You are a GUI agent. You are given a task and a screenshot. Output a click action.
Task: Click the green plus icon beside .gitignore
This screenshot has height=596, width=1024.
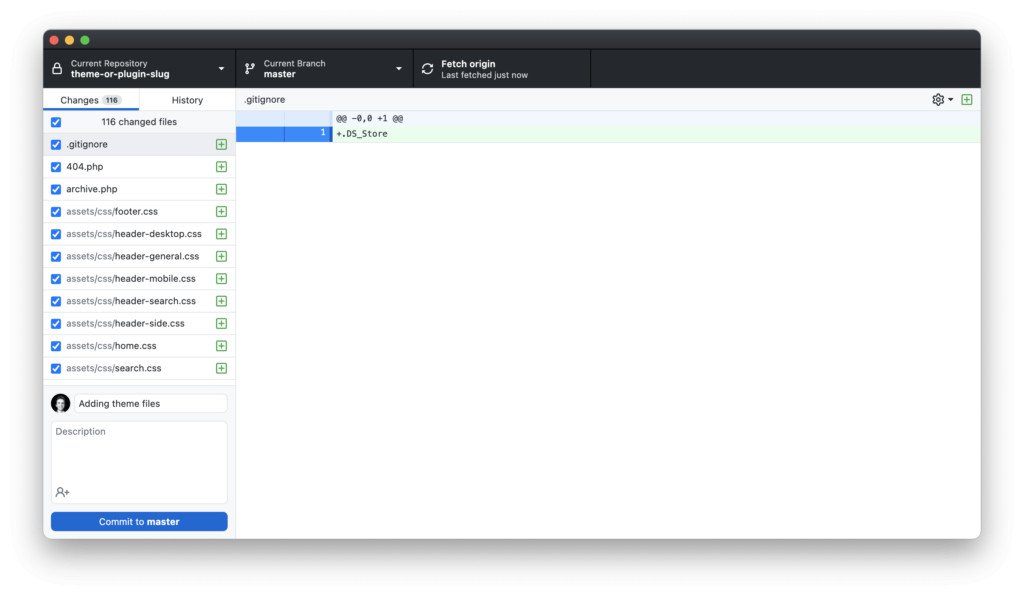tap(220, 144)
